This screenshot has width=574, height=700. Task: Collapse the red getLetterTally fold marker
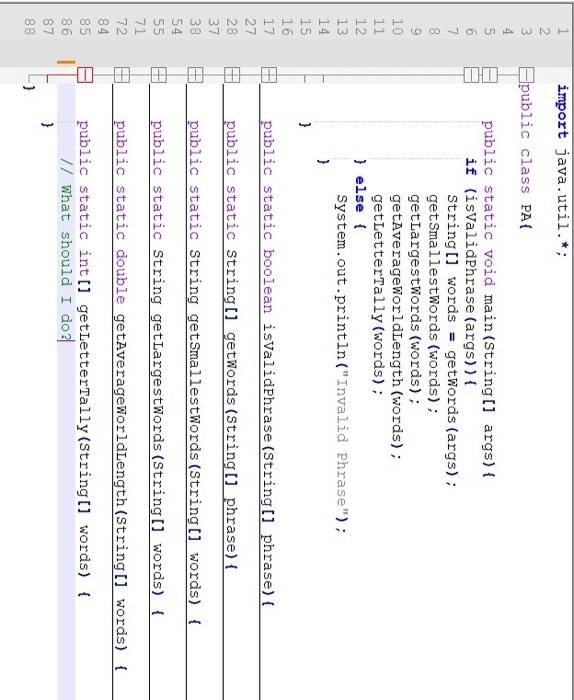pos(85,75)
